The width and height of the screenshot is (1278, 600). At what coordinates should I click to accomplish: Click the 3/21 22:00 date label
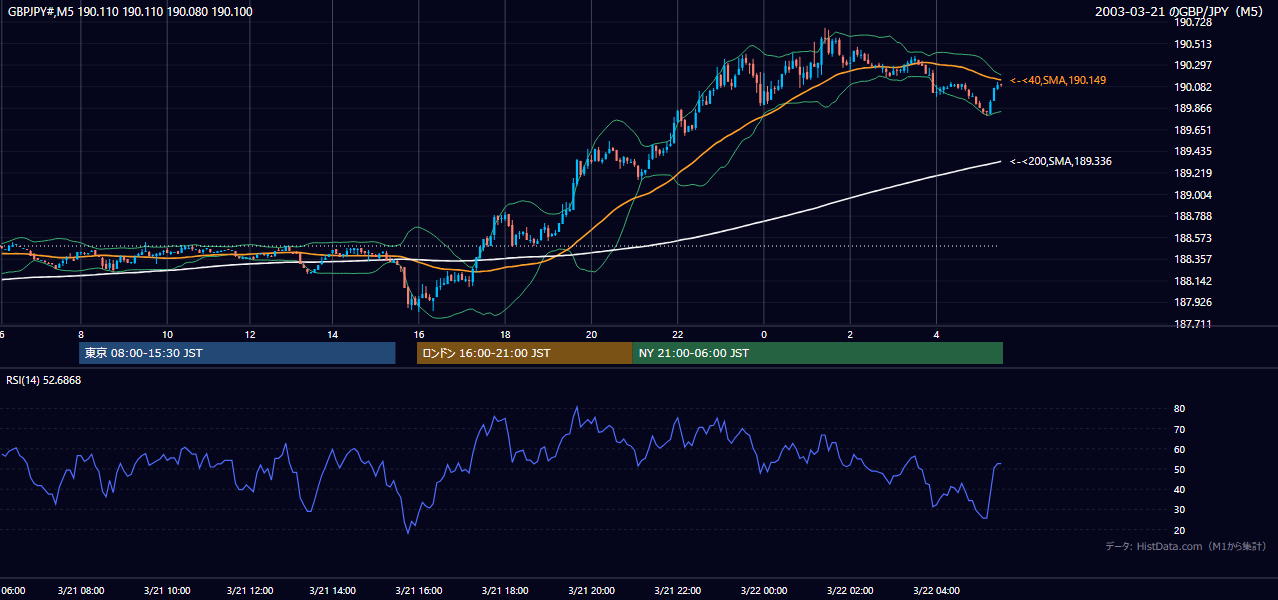[x=677, y=591]
